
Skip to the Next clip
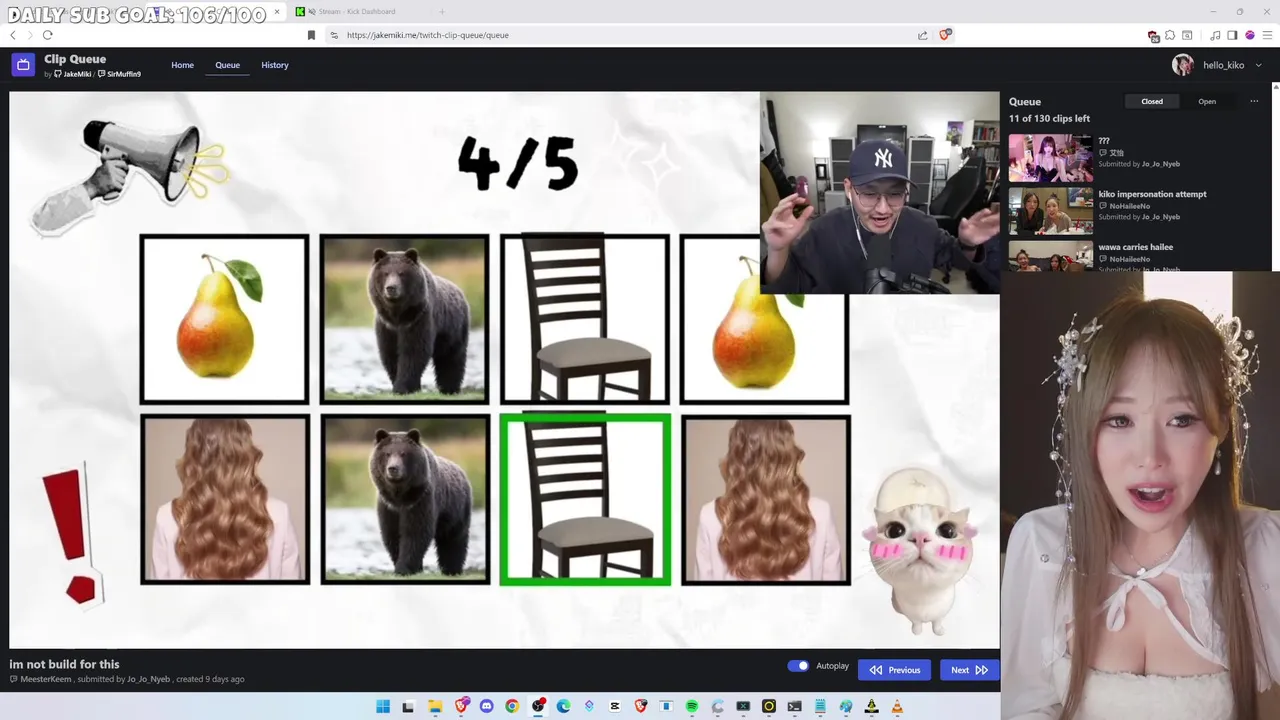tap(969, 670)
